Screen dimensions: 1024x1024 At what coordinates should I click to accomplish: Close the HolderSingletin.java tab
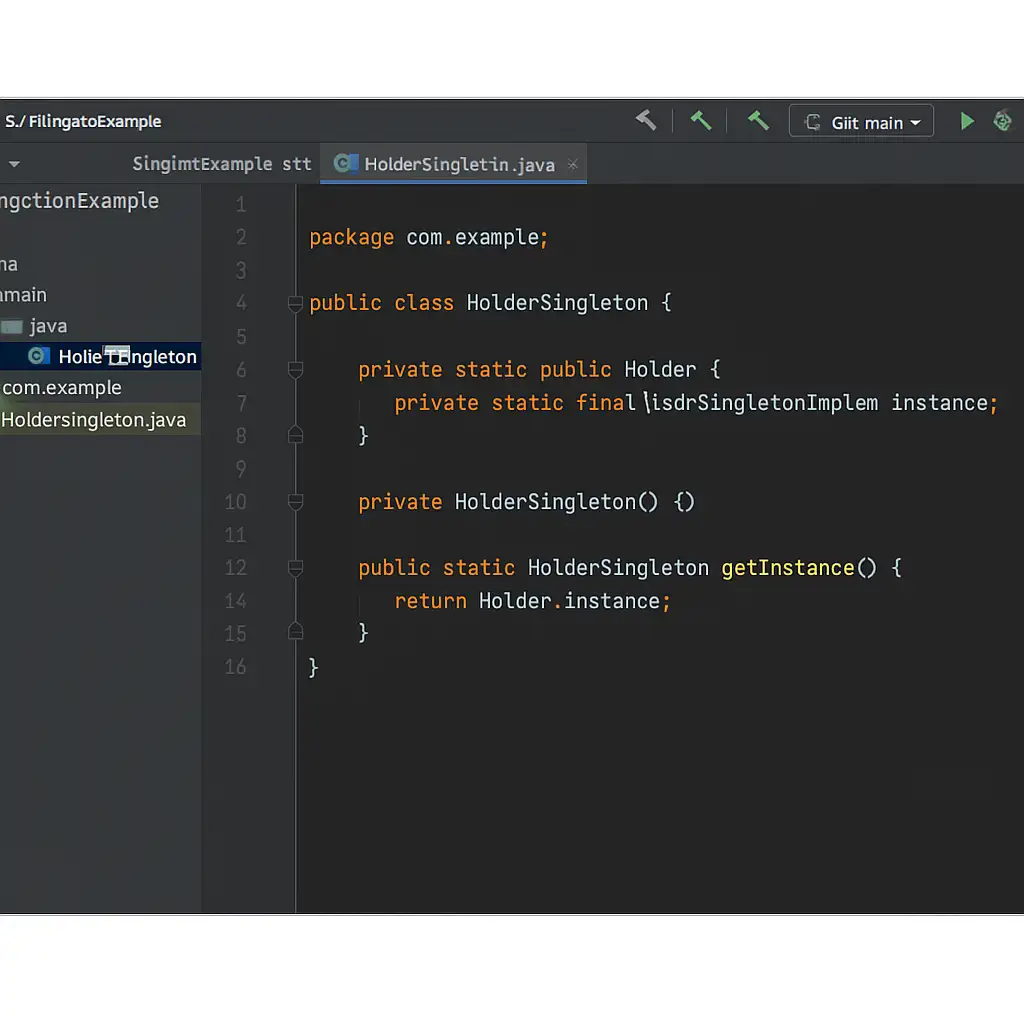click(573, 165)
